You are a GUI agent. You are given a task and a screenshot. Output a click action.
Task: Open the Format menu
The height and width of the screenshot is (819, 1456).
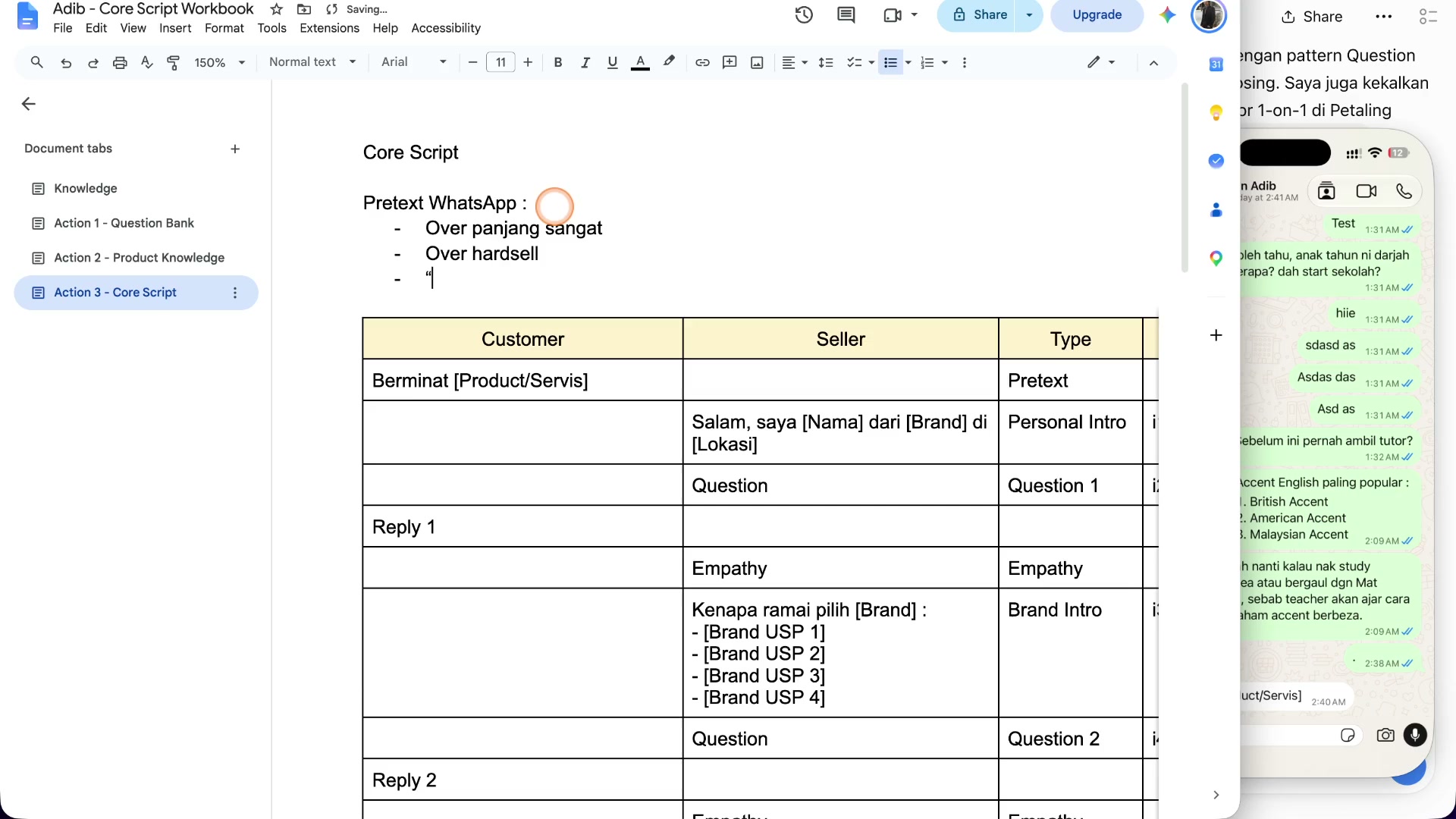coord(224,28)
